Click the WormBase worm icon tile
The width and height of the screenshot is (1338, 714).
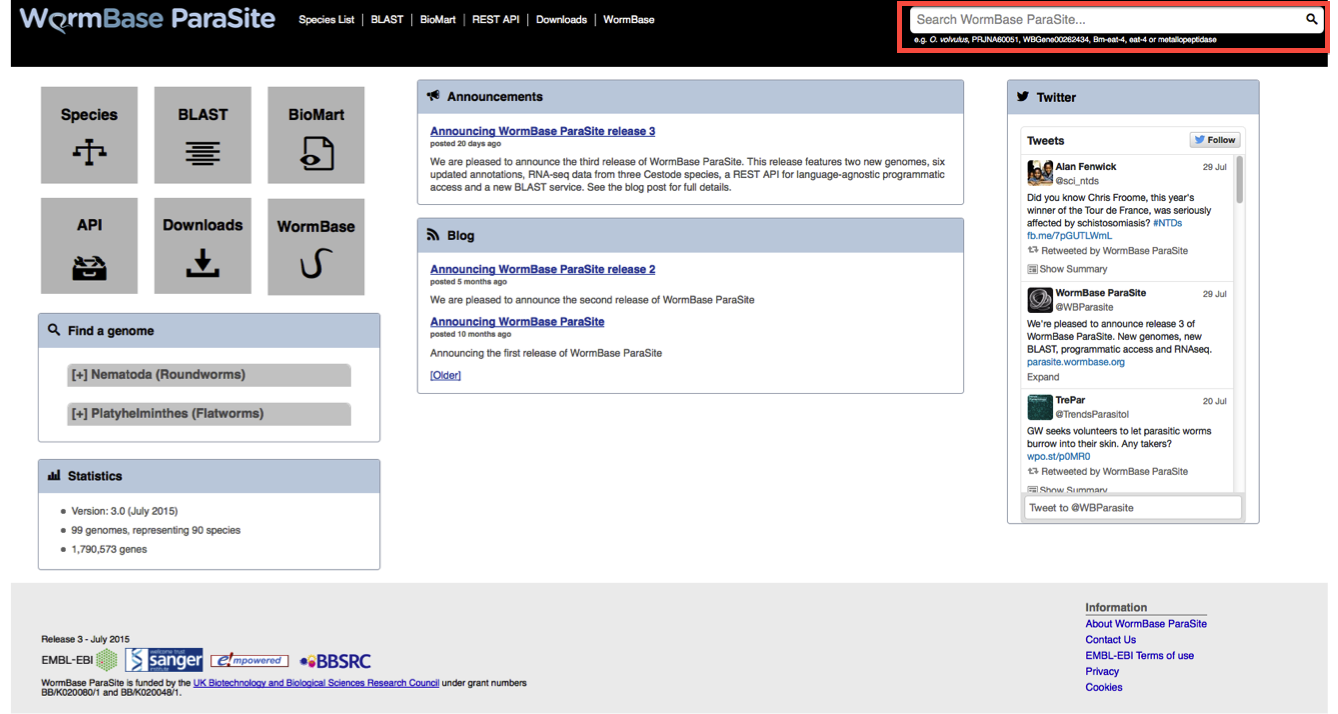click(x=316, y=247)
